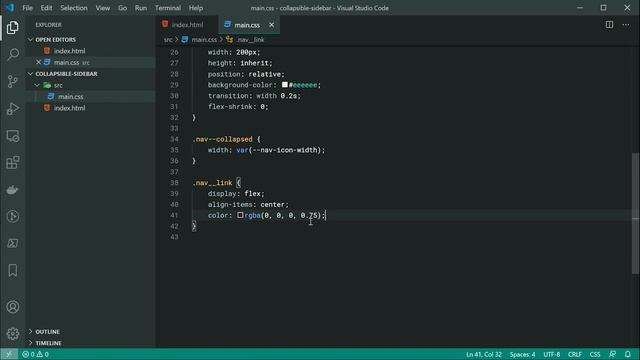Click the 'flex-shrink: 0;' line
This screenshot has width=640, height=360.
pos(238,107)
